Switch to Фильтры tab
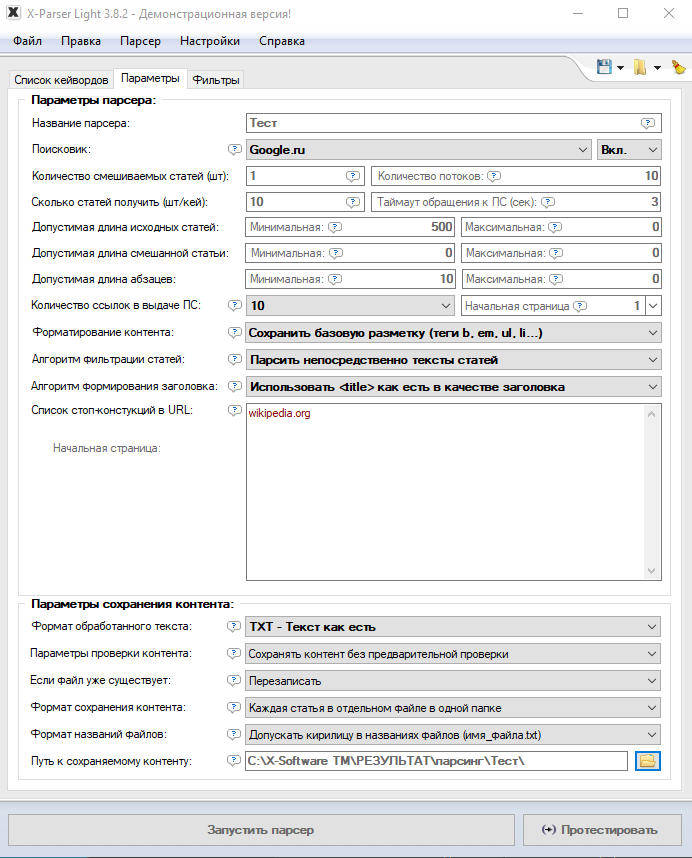Image resolution: width=692 pixels, height=858 pixels. click(216, 80)
